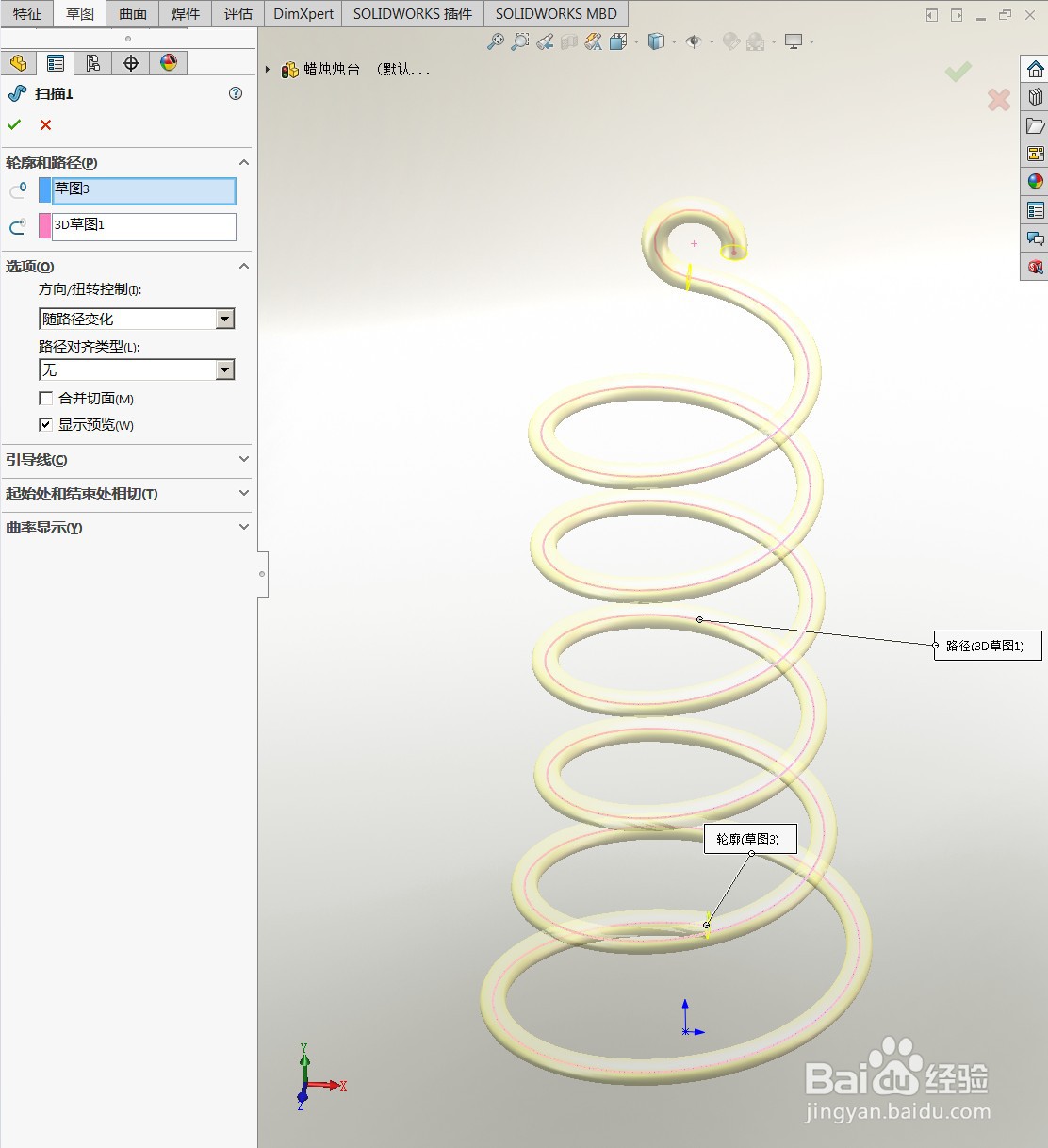Open the DimXpertManager crosshair tab
The width and height of the screenshot is (1048, 1148).
(131, 63)
